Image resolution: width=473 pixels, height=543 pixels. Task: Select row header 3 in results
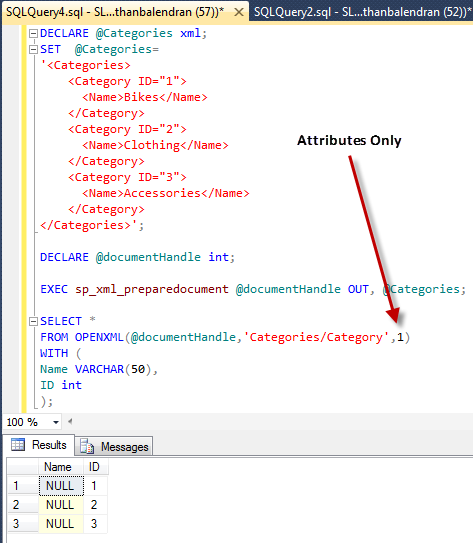tap(23, 523)
